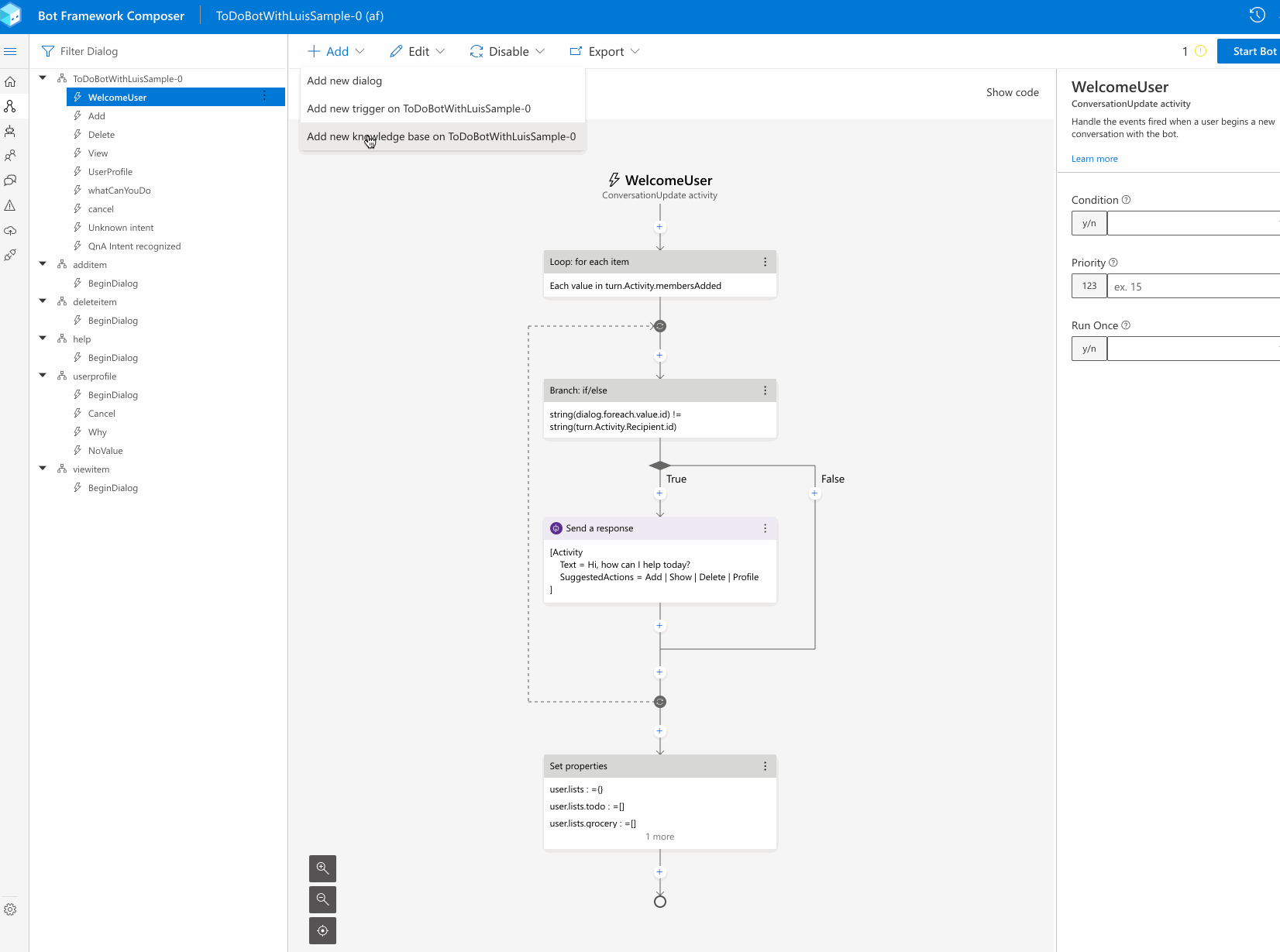Open Bot Responses with the robot icon
This screenshot has height=952, width=1280.
[11, 131]
